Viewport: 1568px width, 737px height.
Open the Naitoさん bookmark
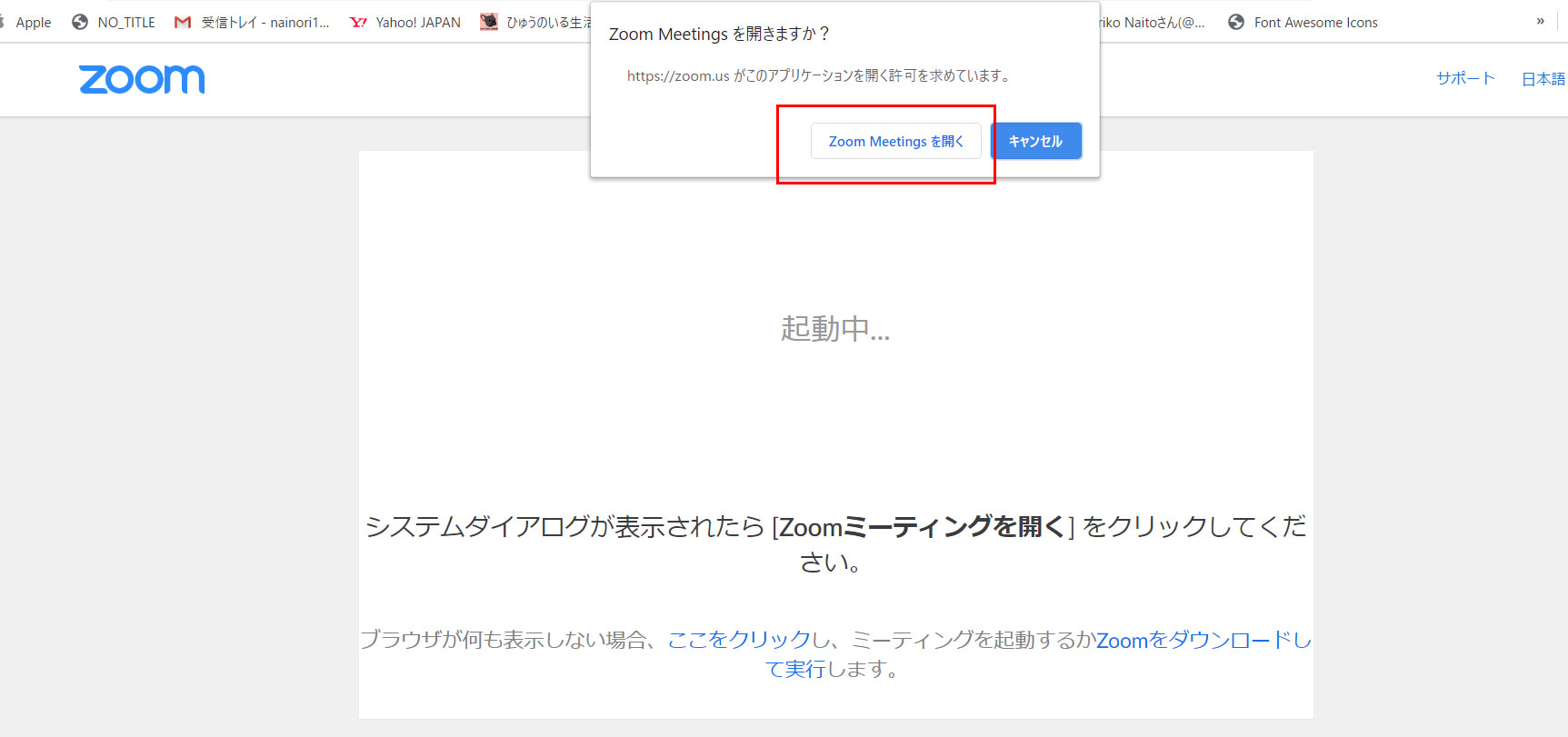[x=1153, y=22]
